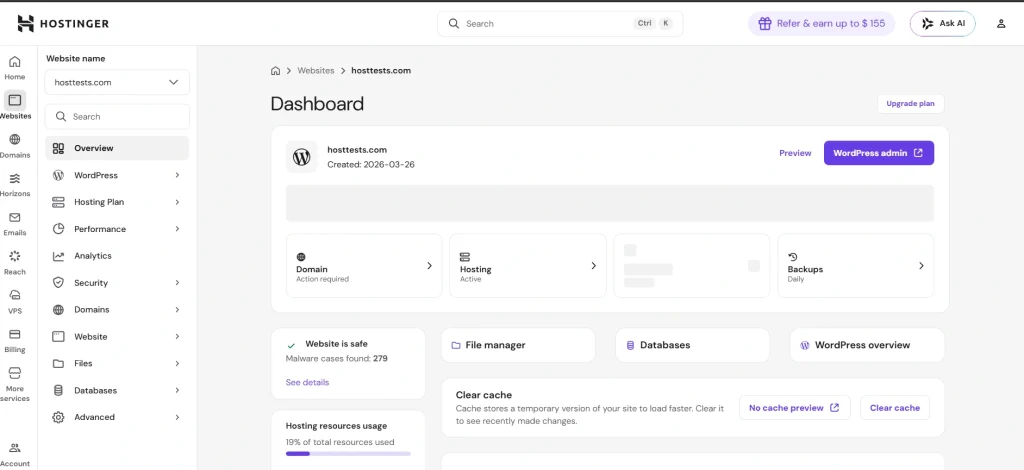The image size is (1024, 470).
Task: Expand the Security section chevron
Action: point(177,283)
